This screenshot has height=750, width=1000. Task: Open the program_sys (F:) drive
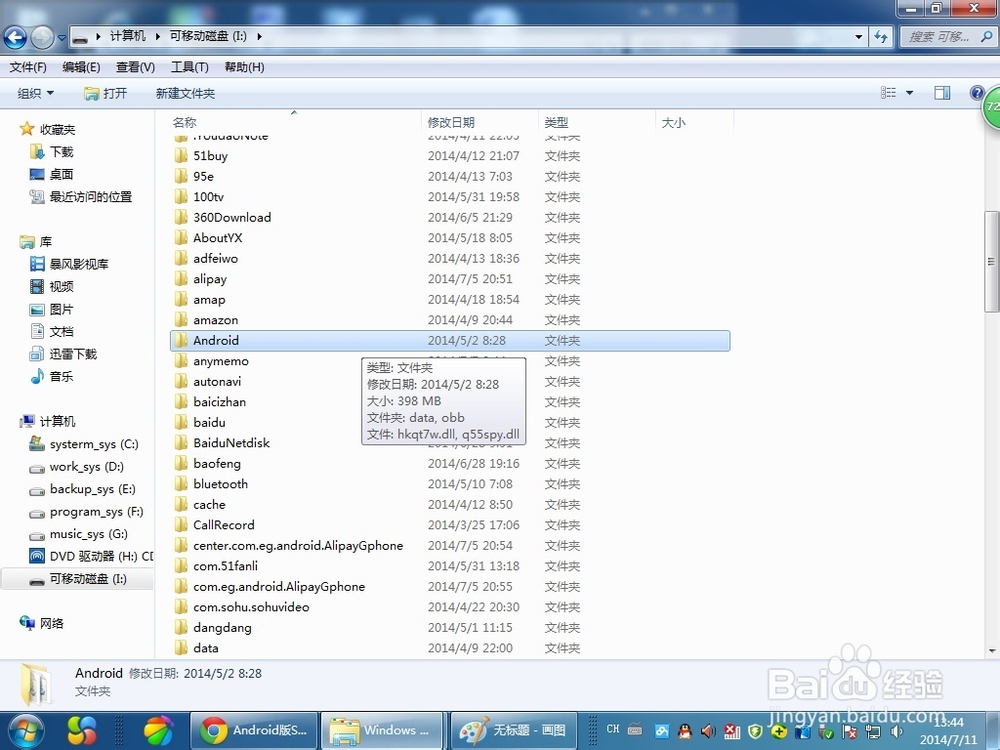coord(86,511)
